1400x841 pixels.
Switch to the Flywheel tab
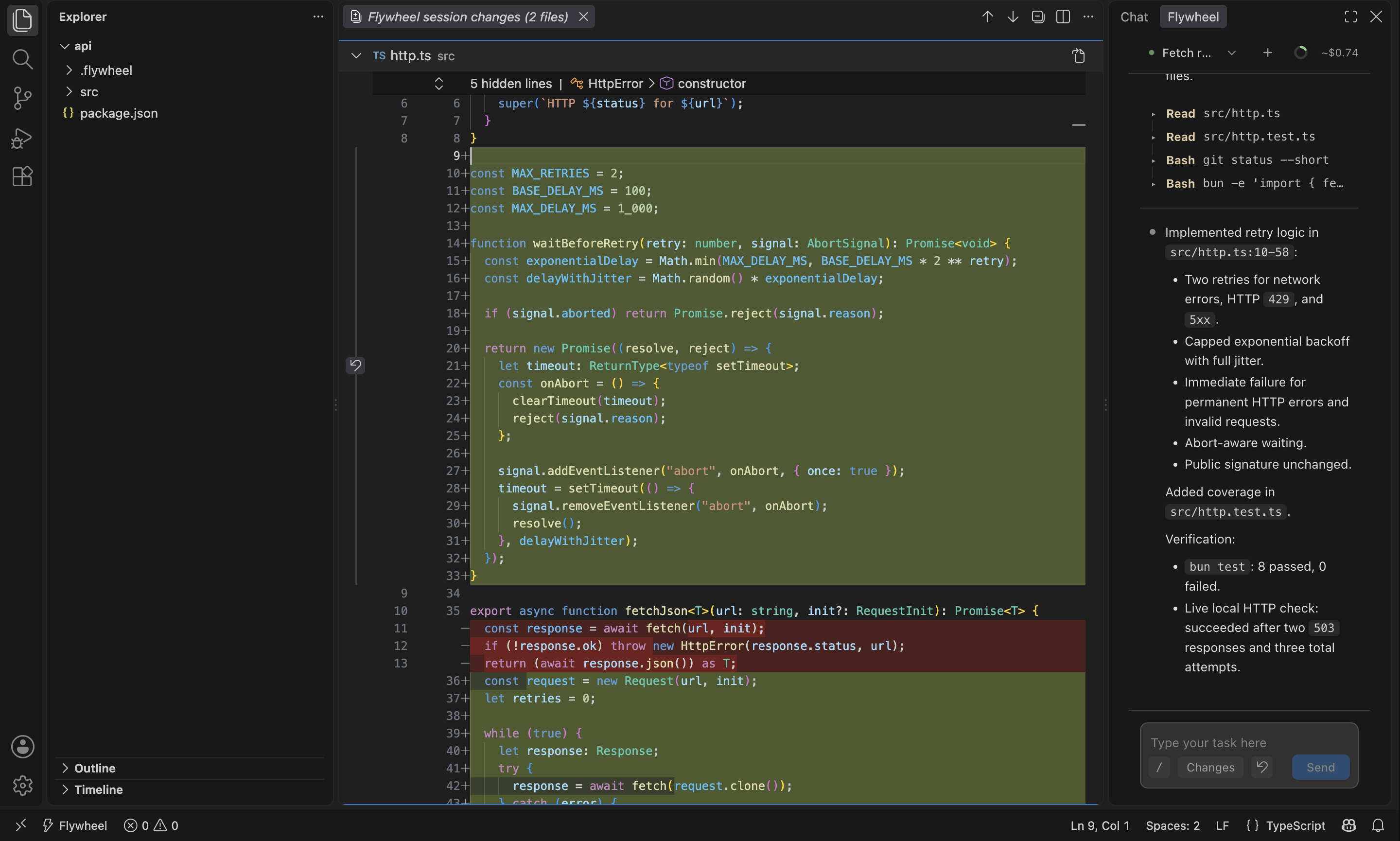(1192, 17)
